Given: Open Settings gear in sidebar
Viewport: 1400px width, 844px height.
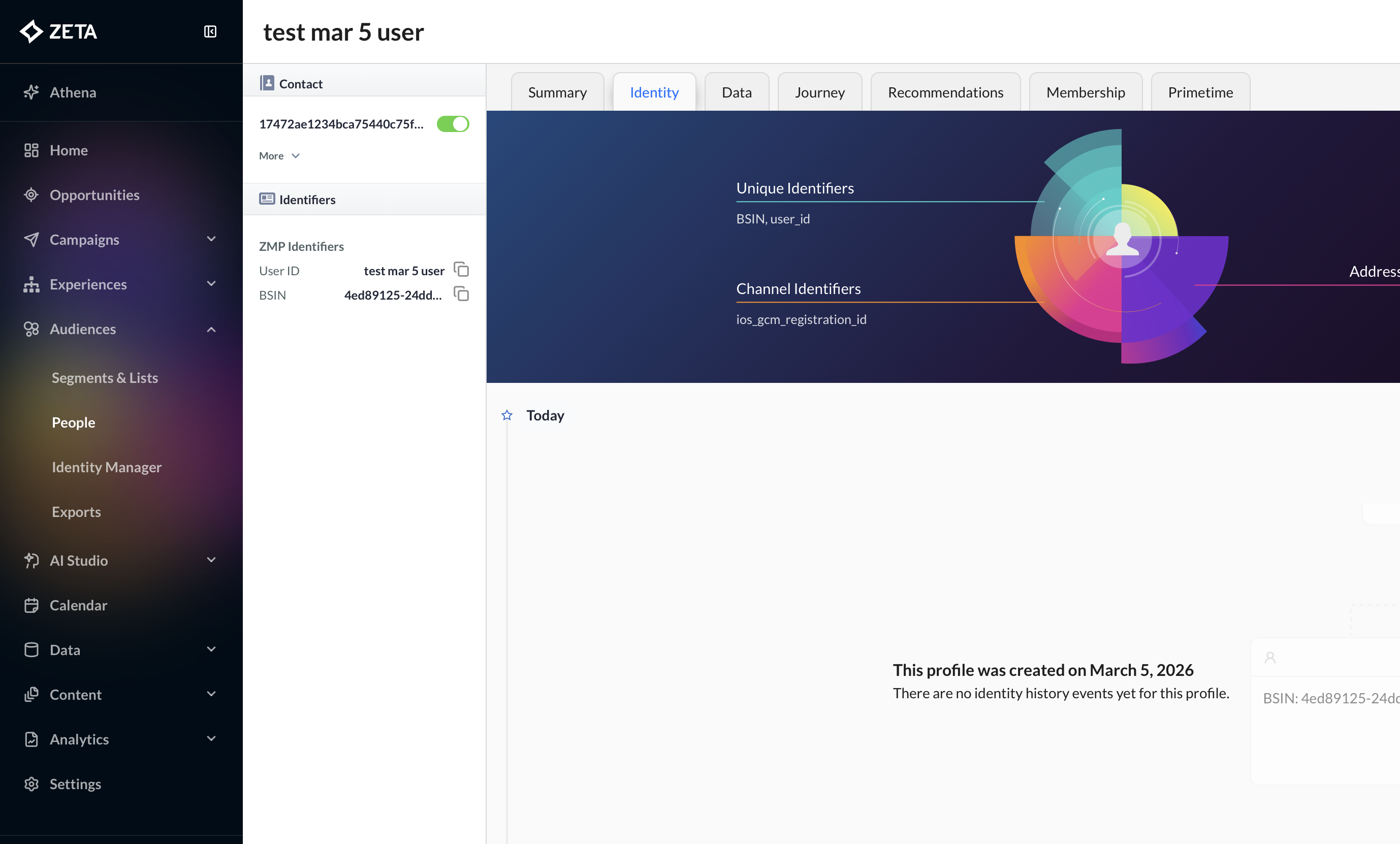Looking at the screenshot, I should pos(31,784).
